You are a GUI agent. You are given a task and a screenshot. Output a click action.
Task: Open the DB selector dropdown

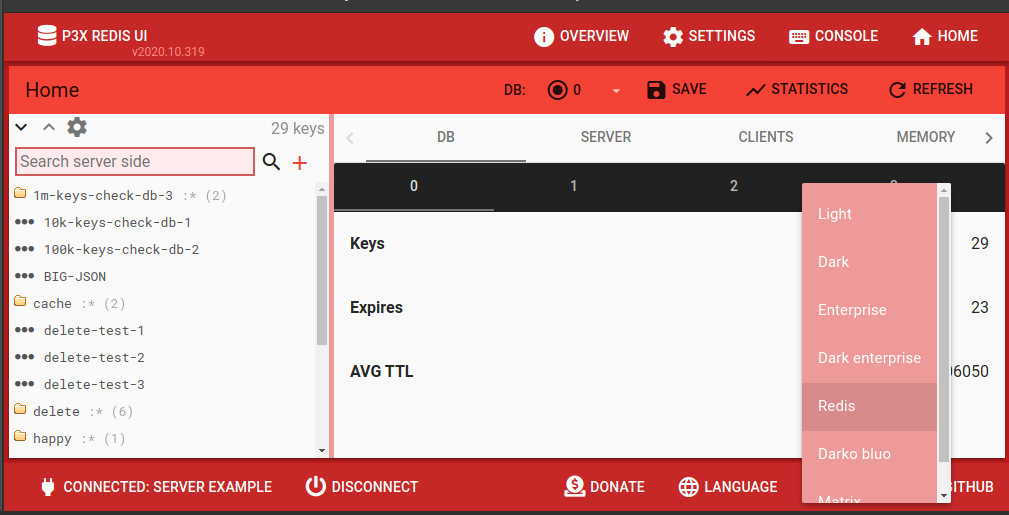616,91
